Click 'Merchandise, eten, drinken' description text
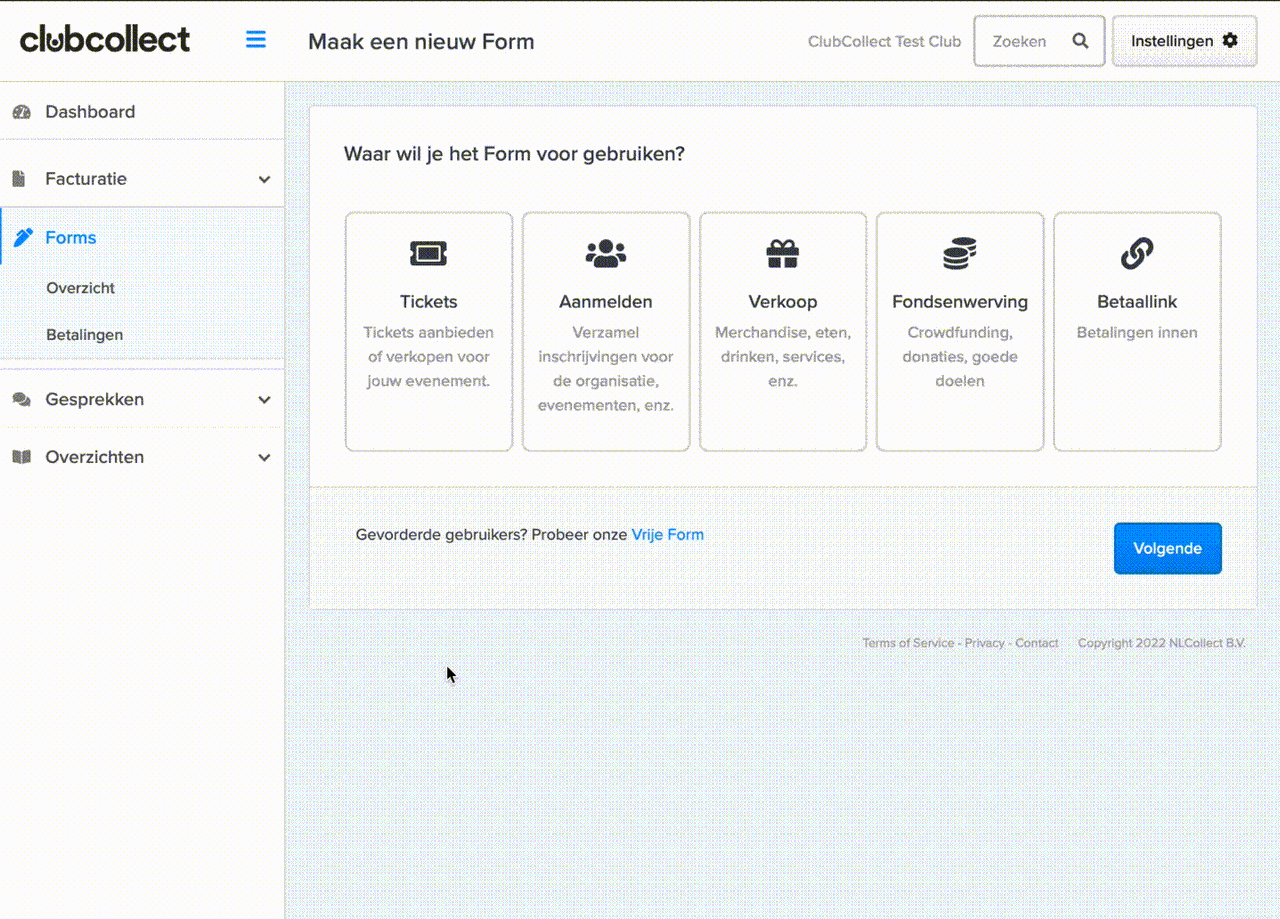 pyautogui.click(x=783, y=357)
